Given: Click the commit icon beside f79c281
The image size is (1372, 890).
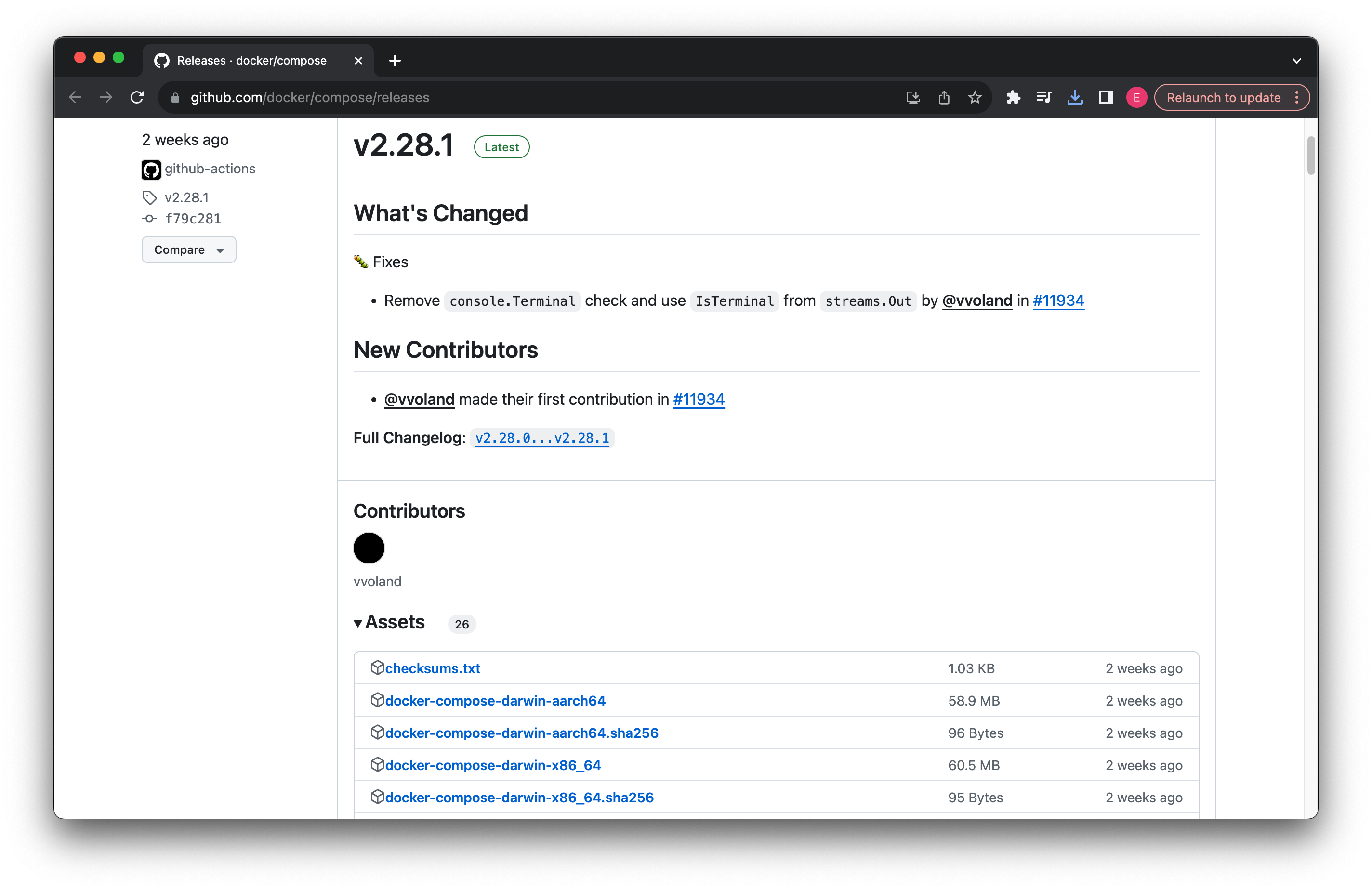Looking at the screenshot, I should click(149, 219).
